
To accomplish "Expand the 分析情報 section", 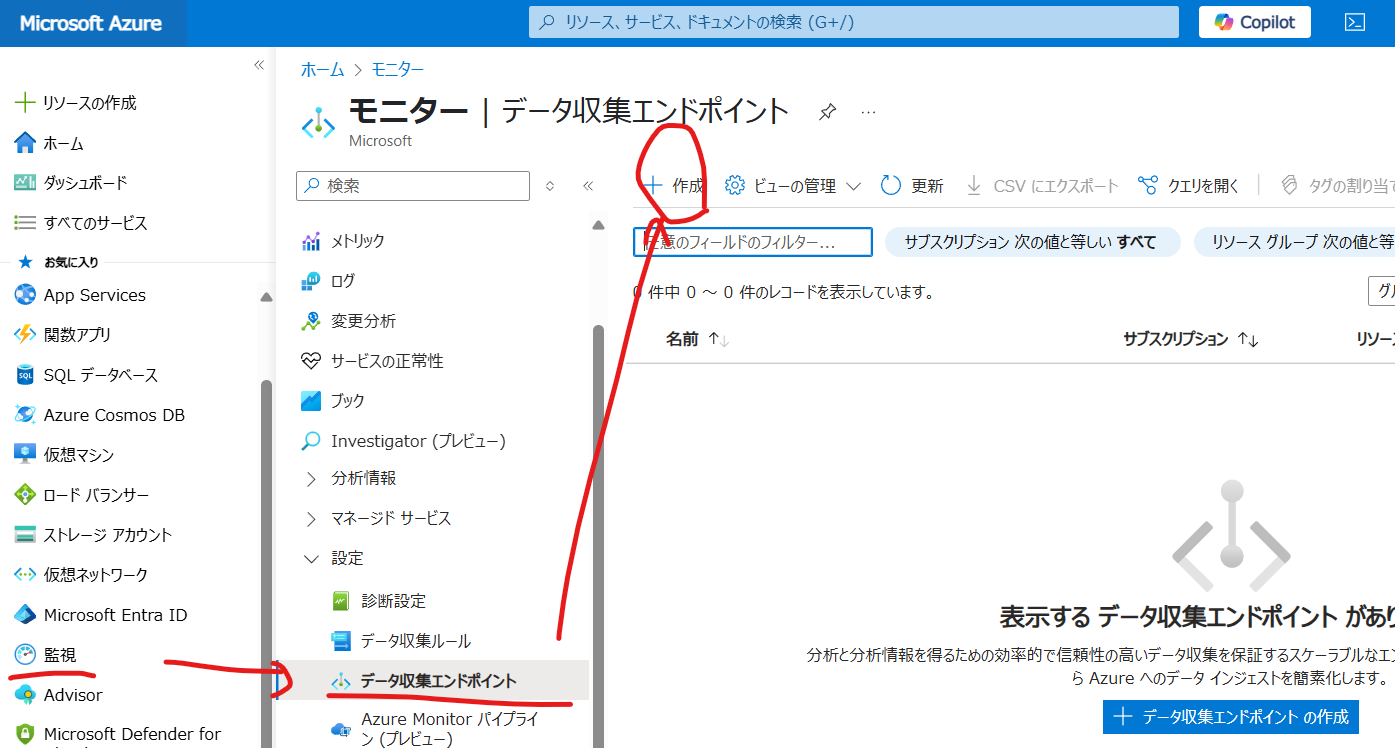I will coord(349,479).
